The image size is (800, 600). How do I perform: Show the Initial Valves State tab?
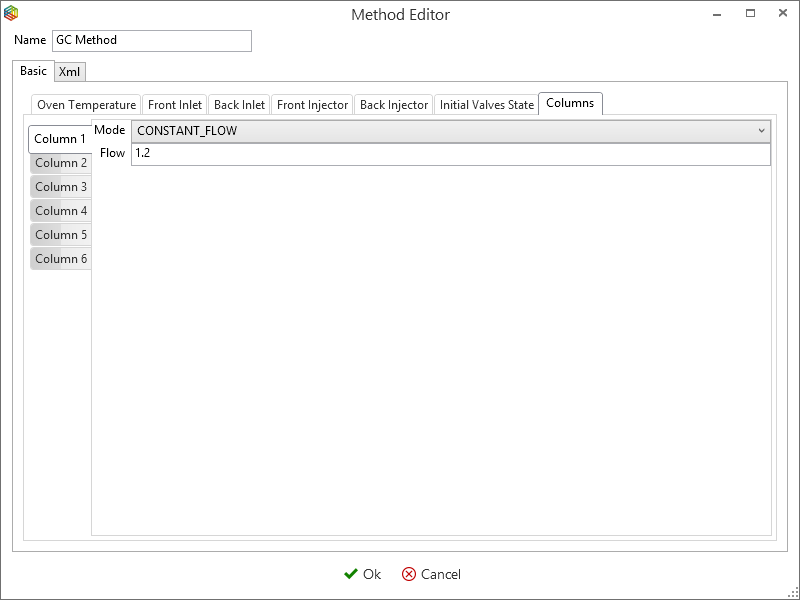point(486,105)
